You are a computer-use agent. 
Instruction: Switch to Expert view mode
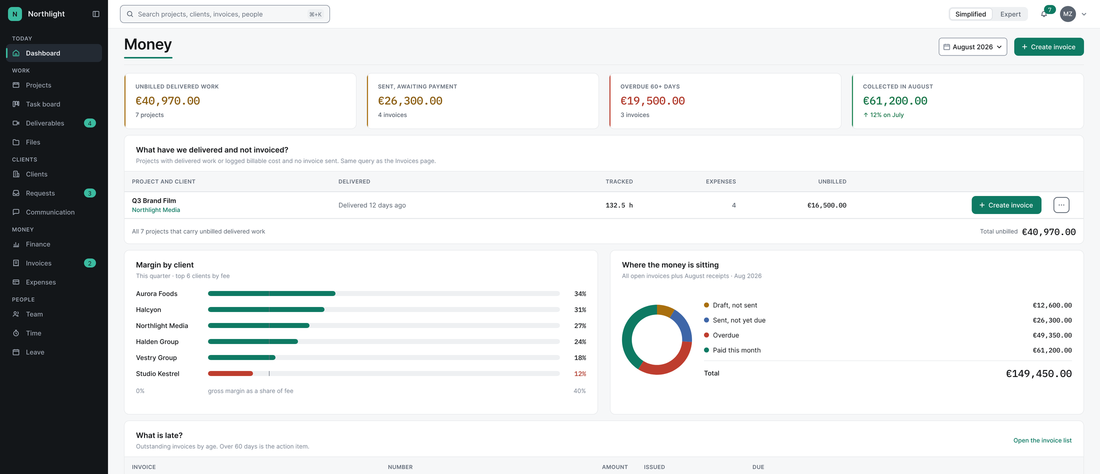pos(1010,14)
